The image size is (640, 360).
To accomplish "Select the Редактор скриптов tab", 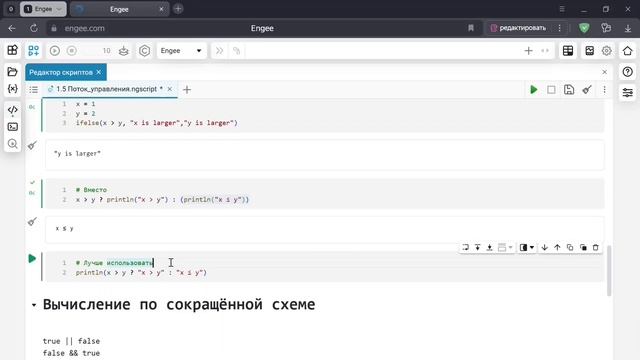I will [61, 72].
